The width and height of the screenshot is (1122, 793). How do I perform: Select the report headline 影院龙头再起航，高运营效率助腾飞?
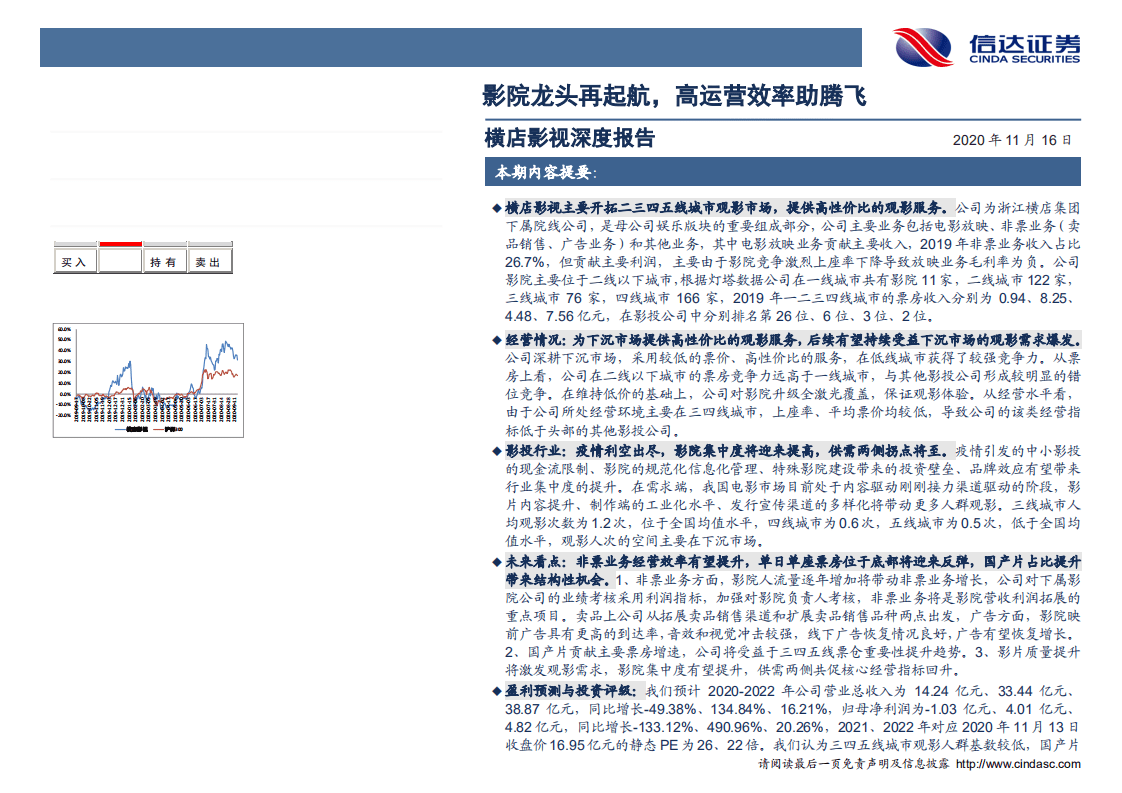point(672,98)
